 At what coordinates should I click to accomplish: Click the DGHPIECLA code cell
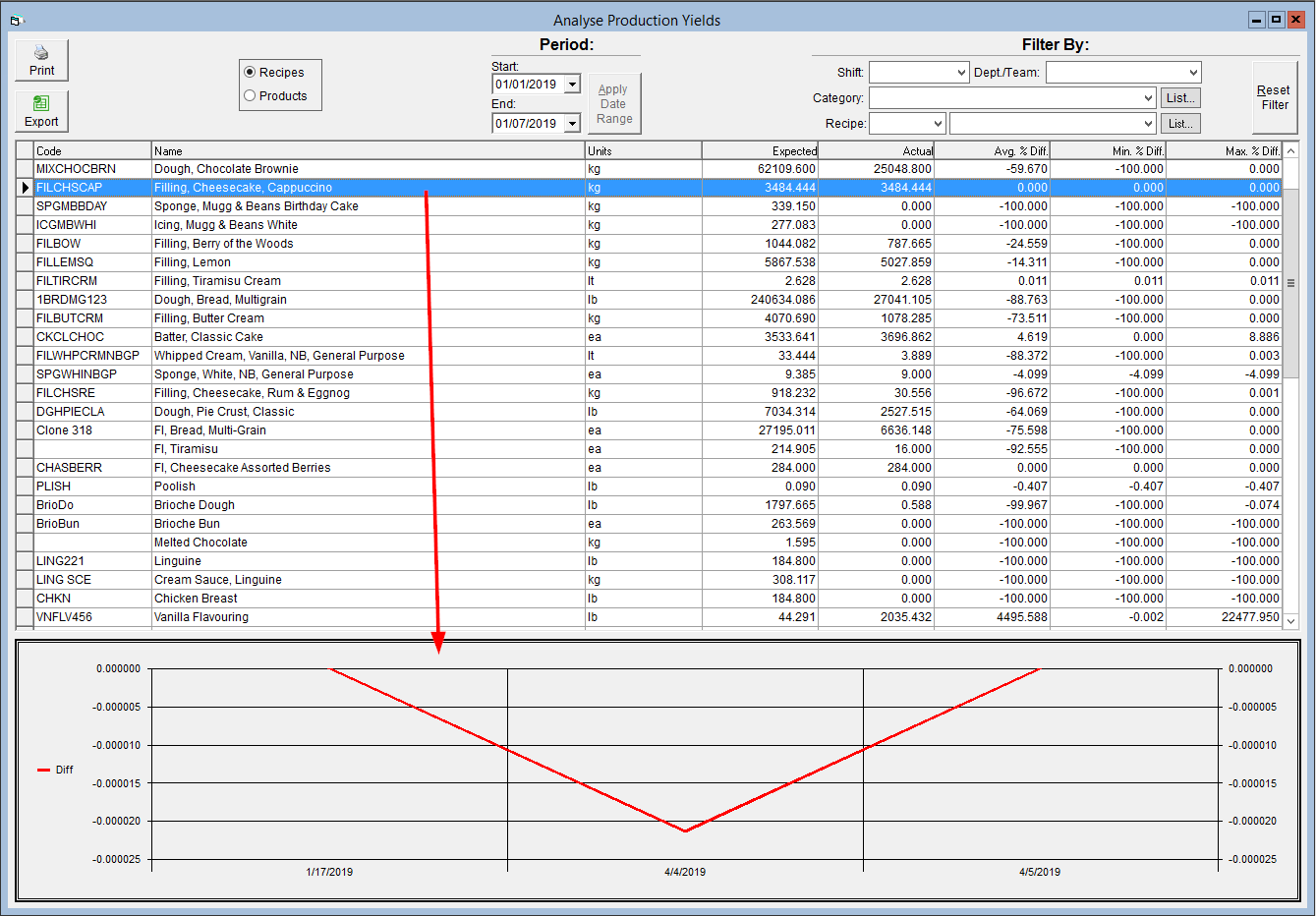click(x=92, y=412)
